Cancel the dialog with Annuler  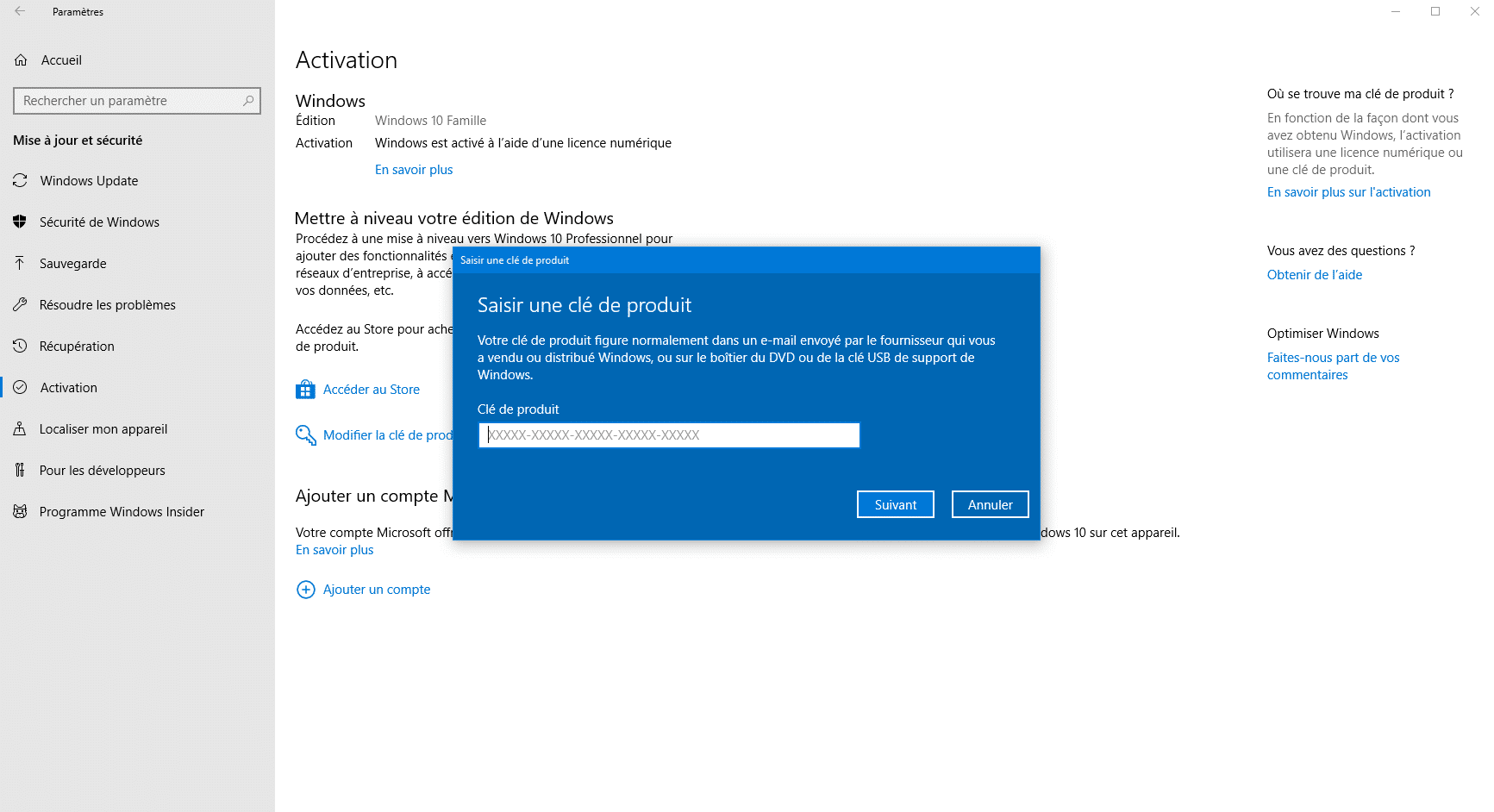pos(990,505)
